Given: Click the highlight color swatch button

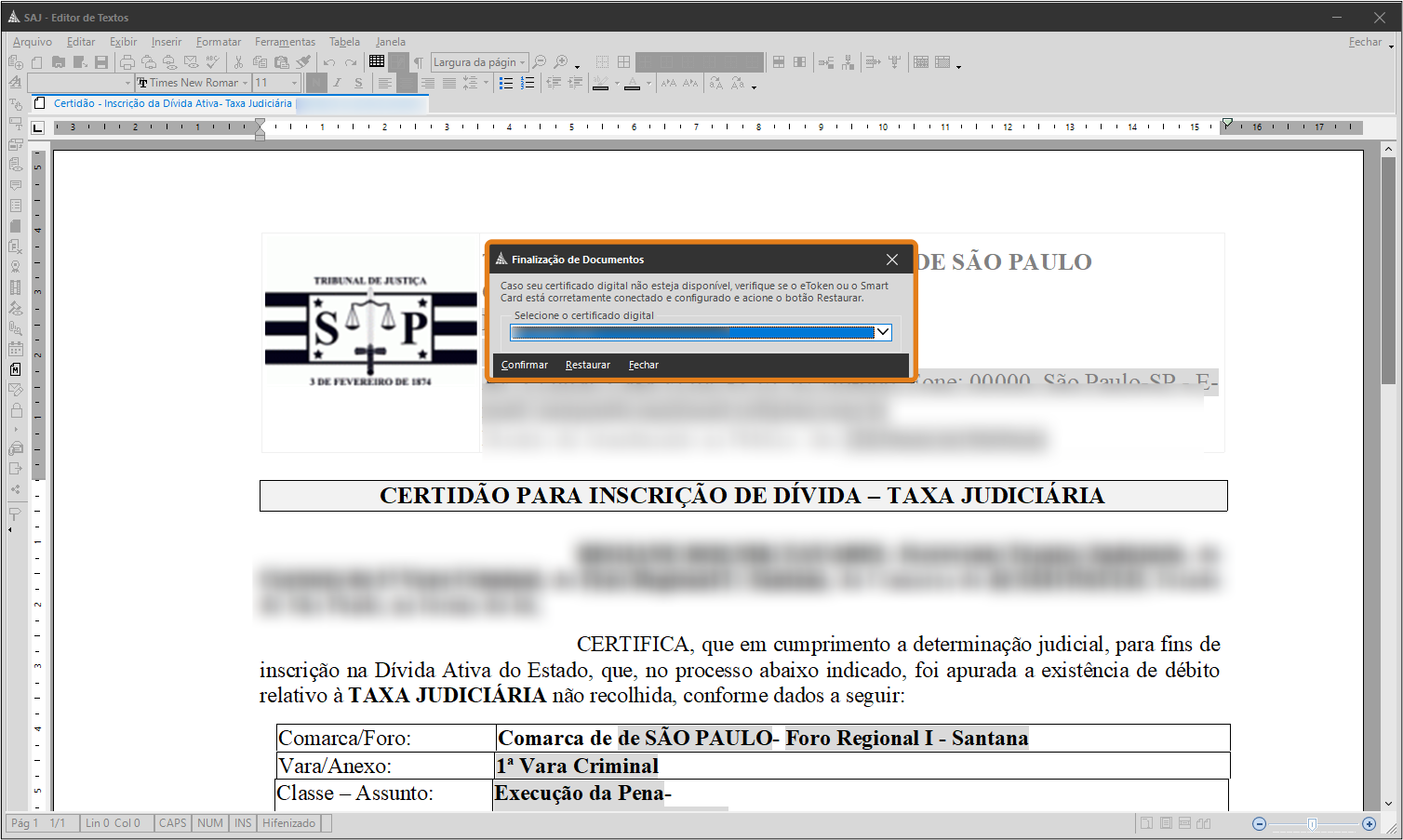Looking at the screenshot, I should [x=600, y=84].
